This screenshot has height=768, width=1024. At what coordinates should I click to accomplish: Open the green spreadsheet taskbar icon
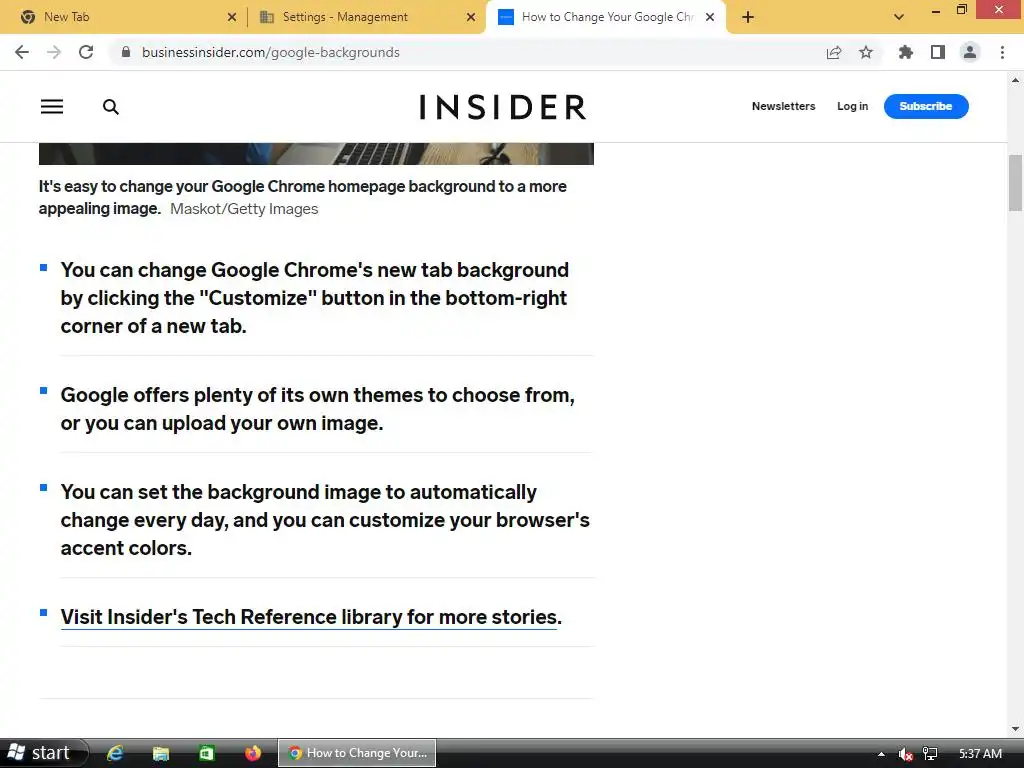coord(206,753)
